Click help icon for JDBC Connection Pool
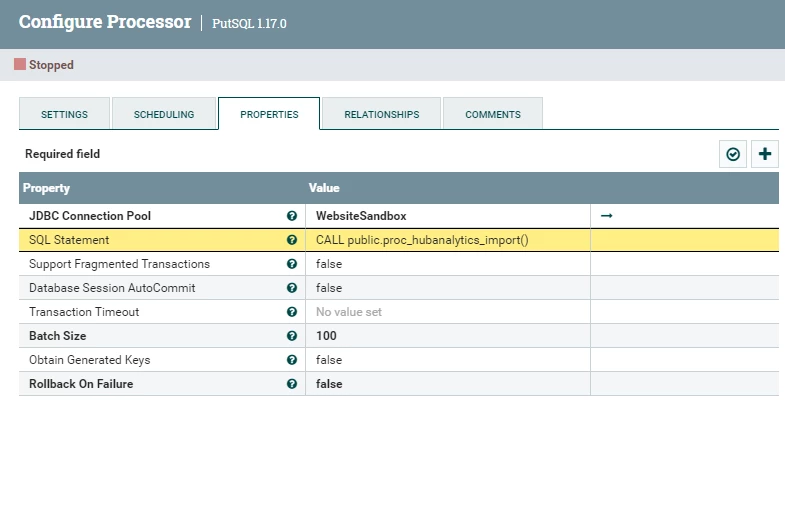The width and height of the screenshot is (785, 506). 292,216
